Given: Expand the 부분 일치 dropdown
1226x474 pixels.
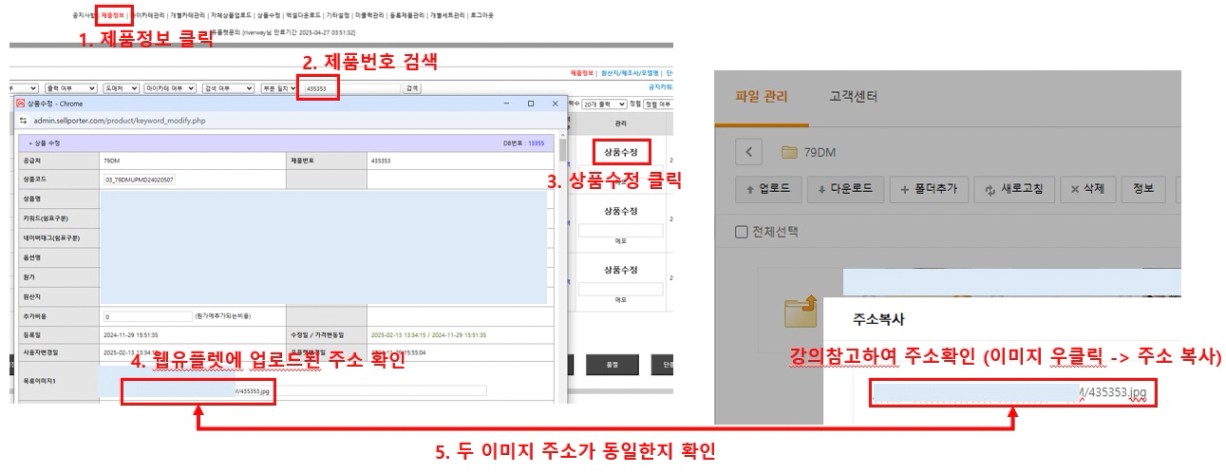Looking at the screenshot, I should [278, 88].
